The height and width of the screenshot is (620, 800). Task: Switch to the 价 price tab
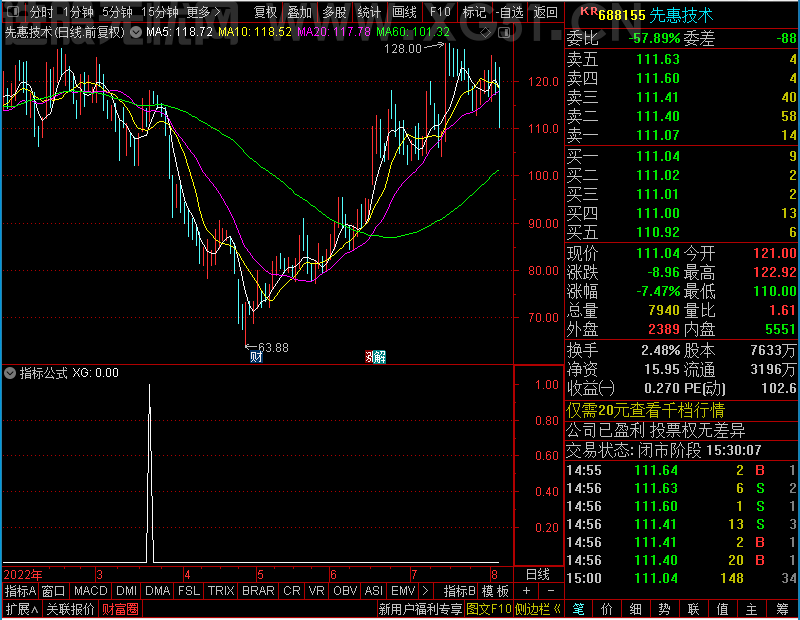click(x=607, y=609)
